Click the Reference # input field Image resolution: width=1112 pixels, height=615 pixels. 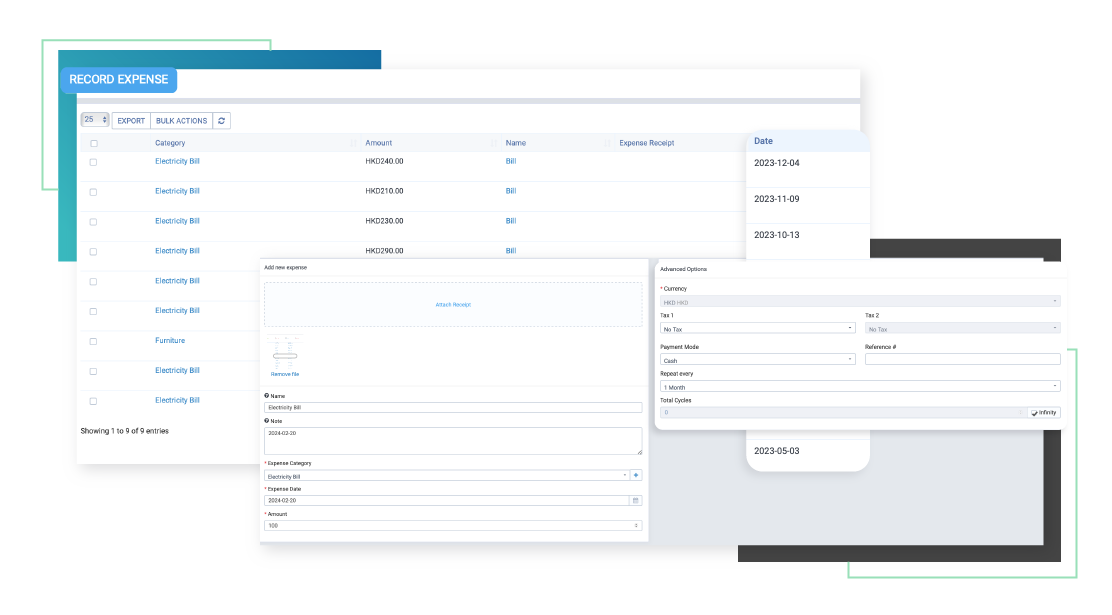tap(962, 359)
